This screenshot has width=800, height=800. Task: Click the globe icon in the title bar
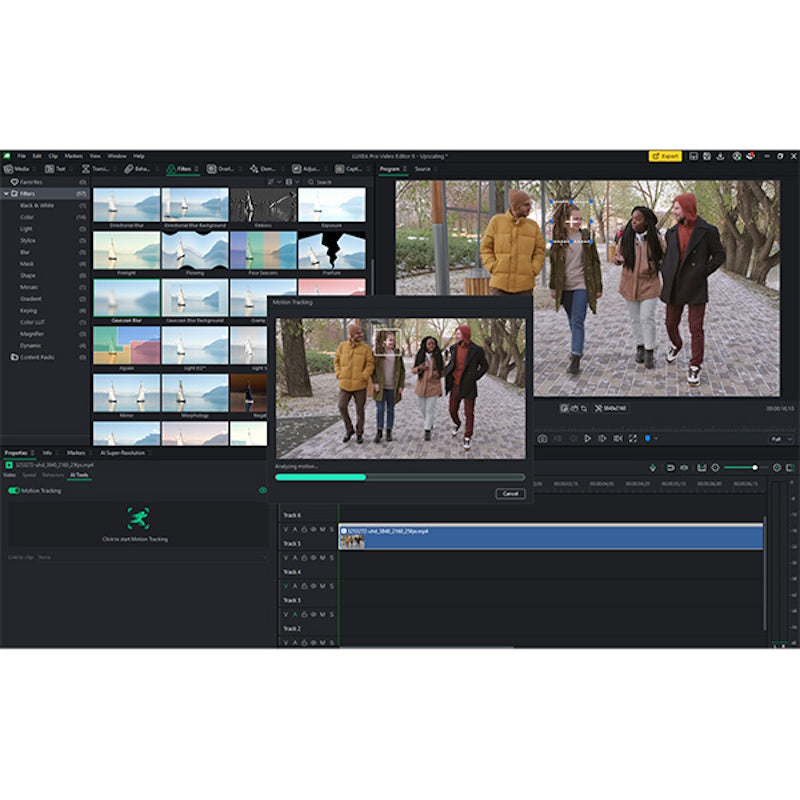pos(737,157)
